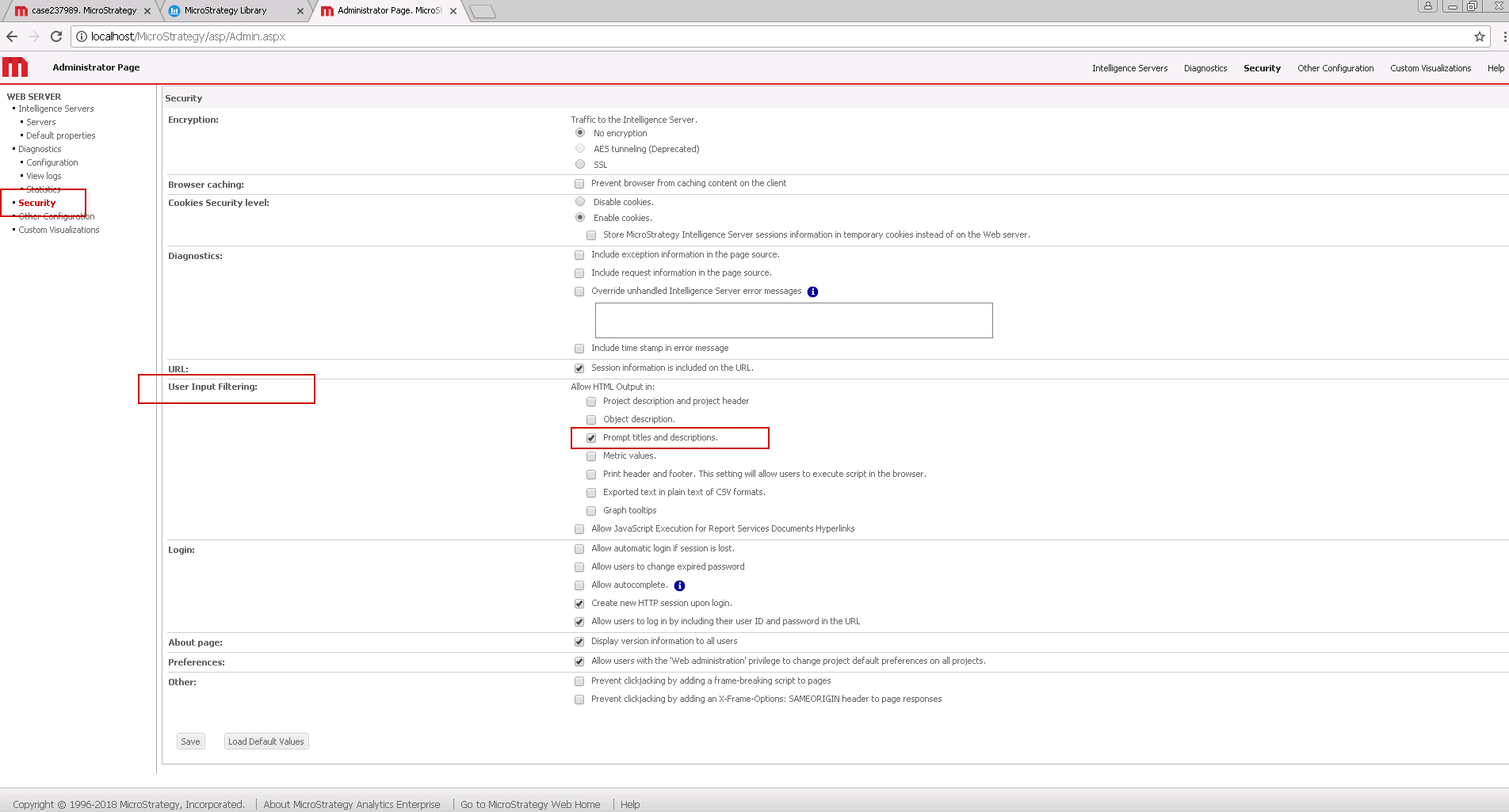This screenshot has width=1509, height=812.
Task: Bookmark page using star icon
Action: click(1479, 36)
